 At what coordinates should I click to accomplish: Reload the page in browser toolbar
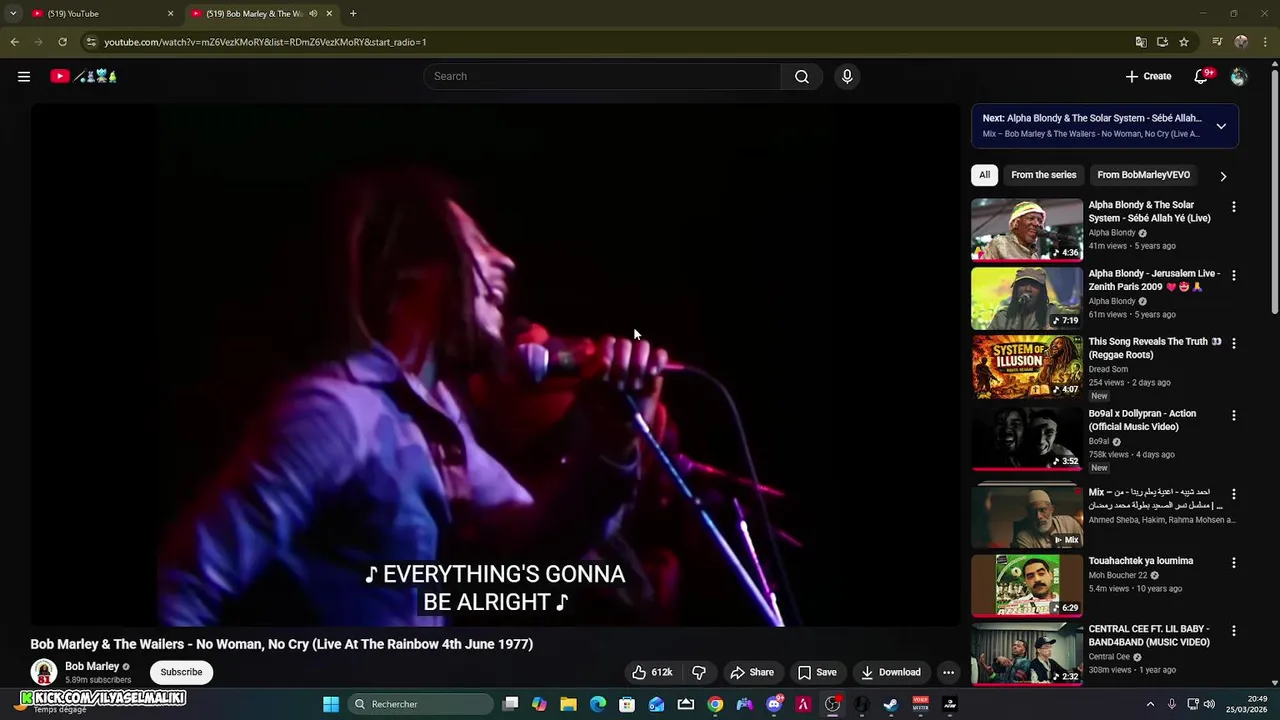pos(62,42)
